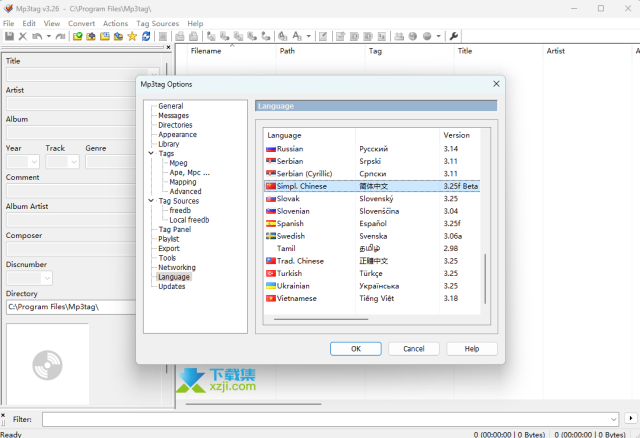The height and width of the screenshot is (438, 640).
Task: Select Networking in the options tree
Action: (177, 267)
